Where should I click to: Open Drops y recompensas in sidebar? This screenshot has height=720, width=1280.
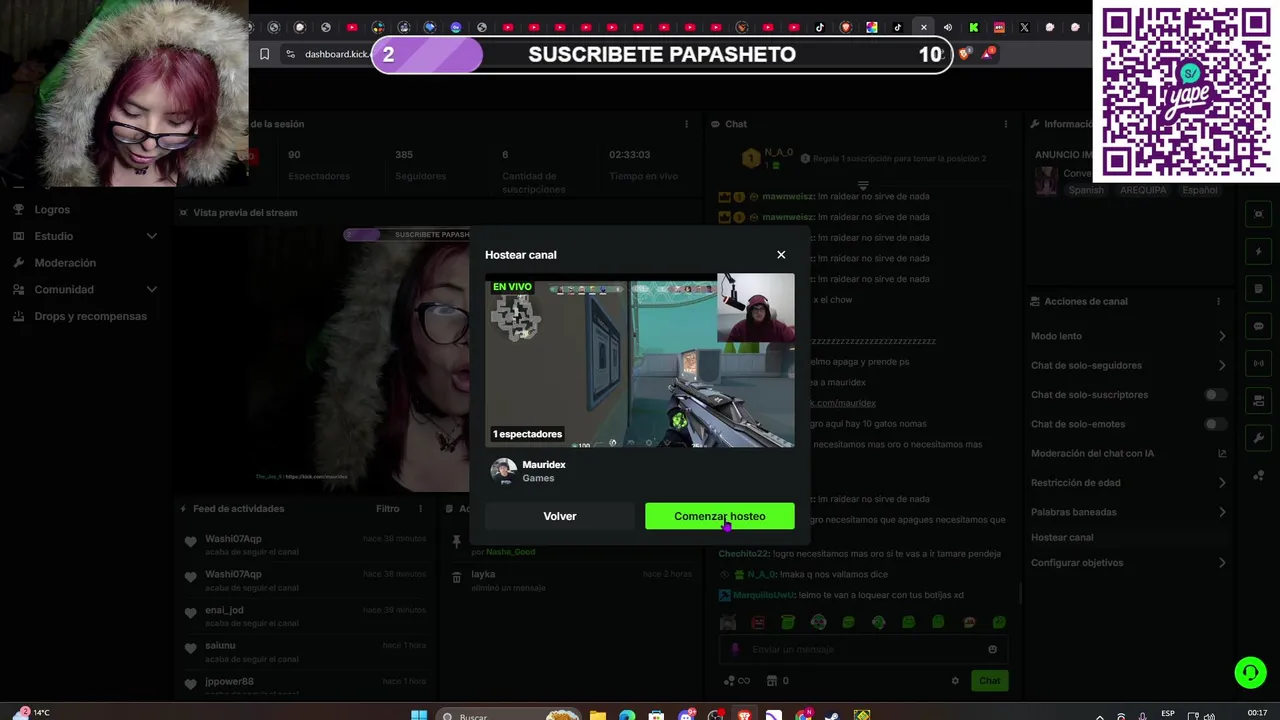pos(90,316)
